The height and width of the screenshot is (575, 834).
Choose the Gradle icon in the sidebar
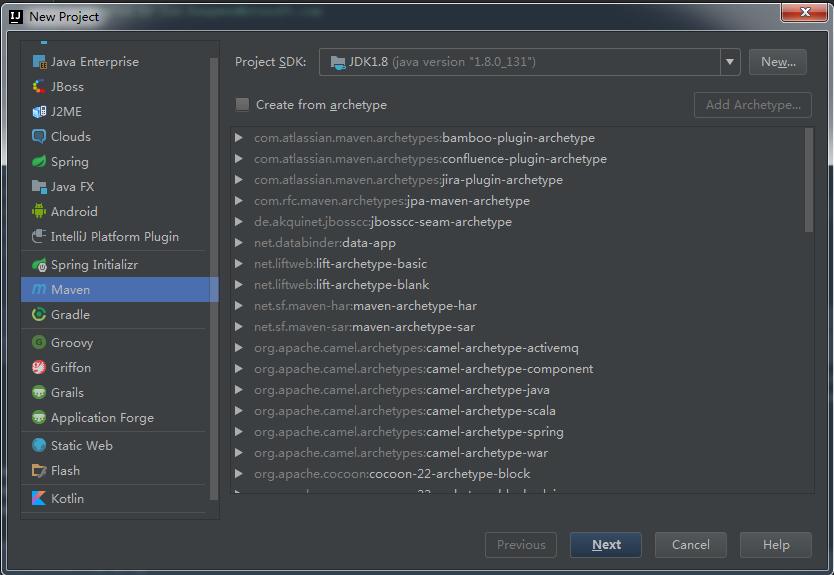pos(39,315)
